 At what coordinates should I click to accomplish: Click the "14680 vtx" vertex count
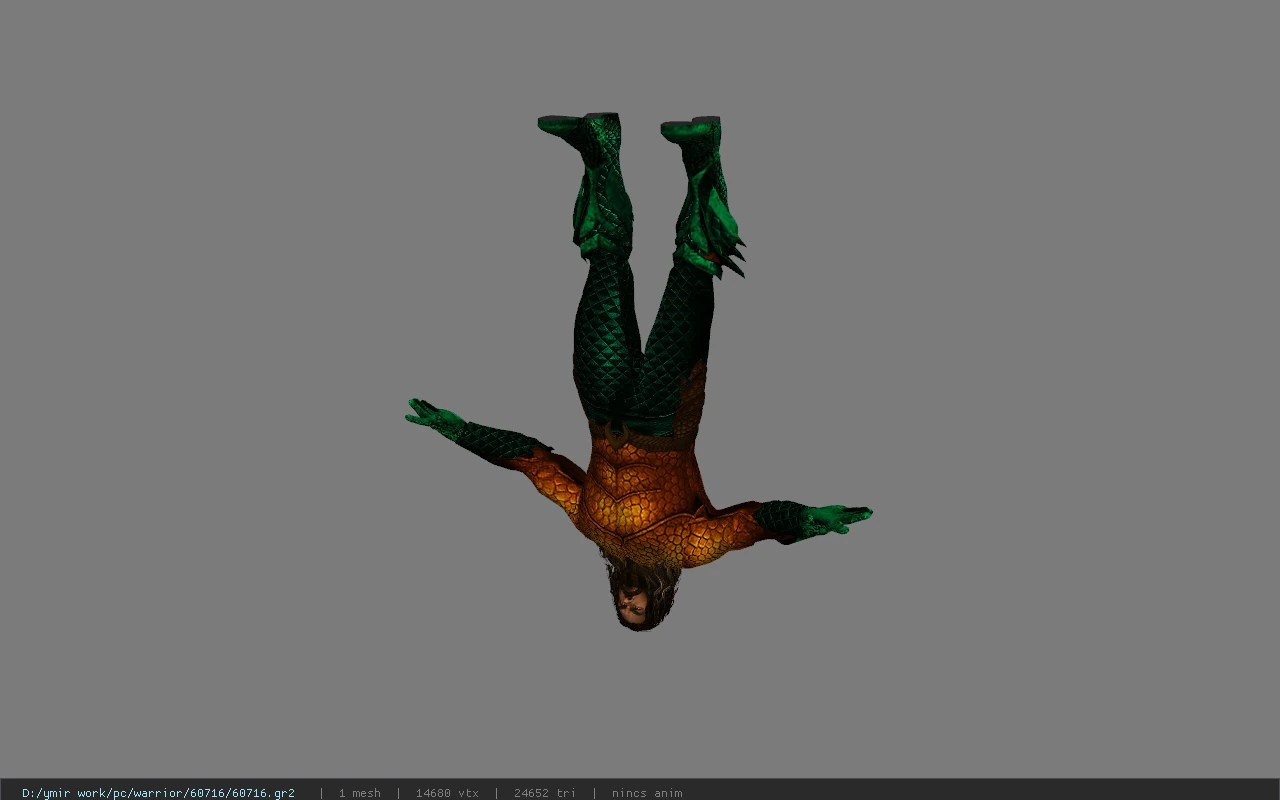tap(447, 793)
